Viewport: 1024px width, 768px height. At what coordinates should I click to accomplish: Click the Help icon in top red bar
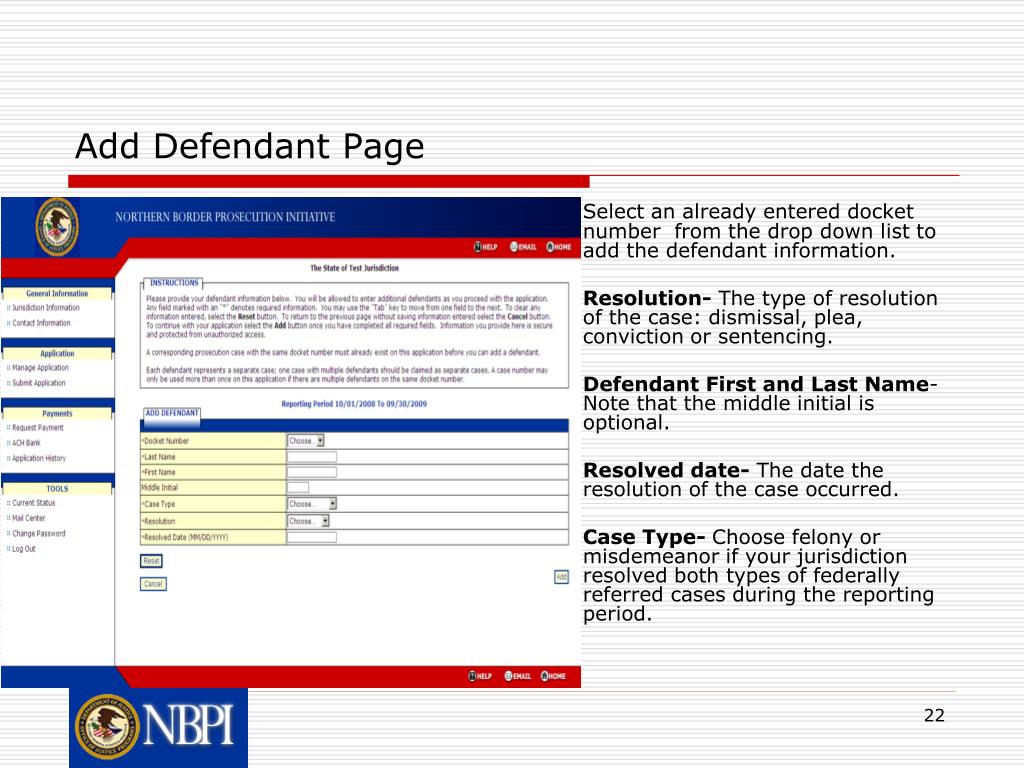point(486,247)
